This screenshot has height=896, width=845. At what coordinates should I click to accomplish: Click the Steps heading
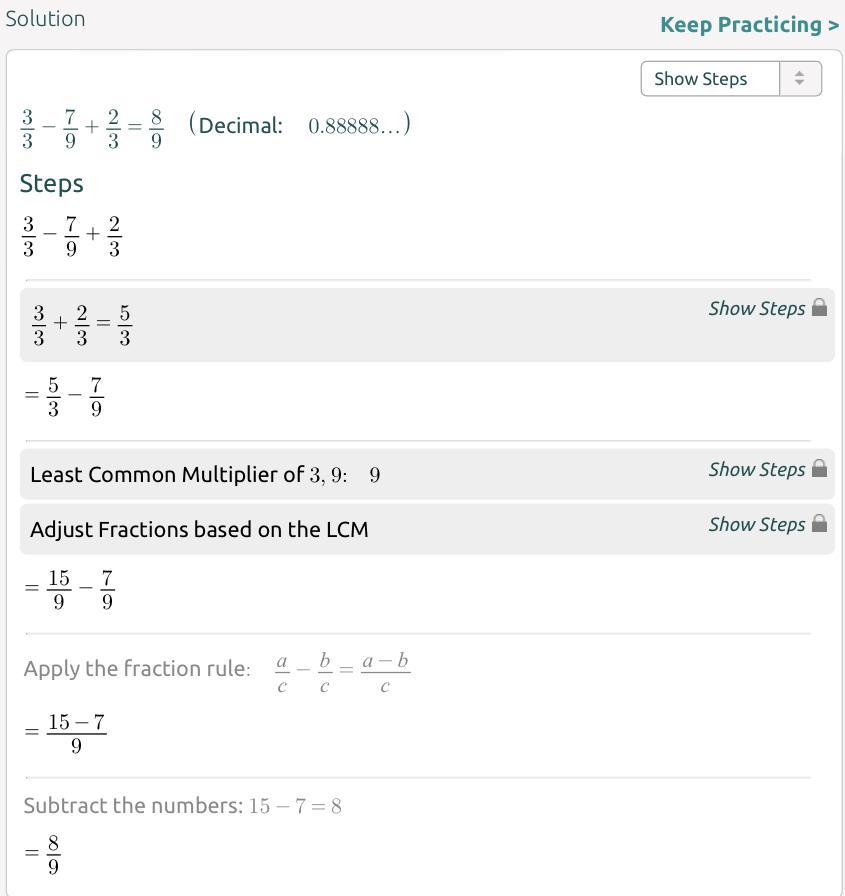pos(51,183)
